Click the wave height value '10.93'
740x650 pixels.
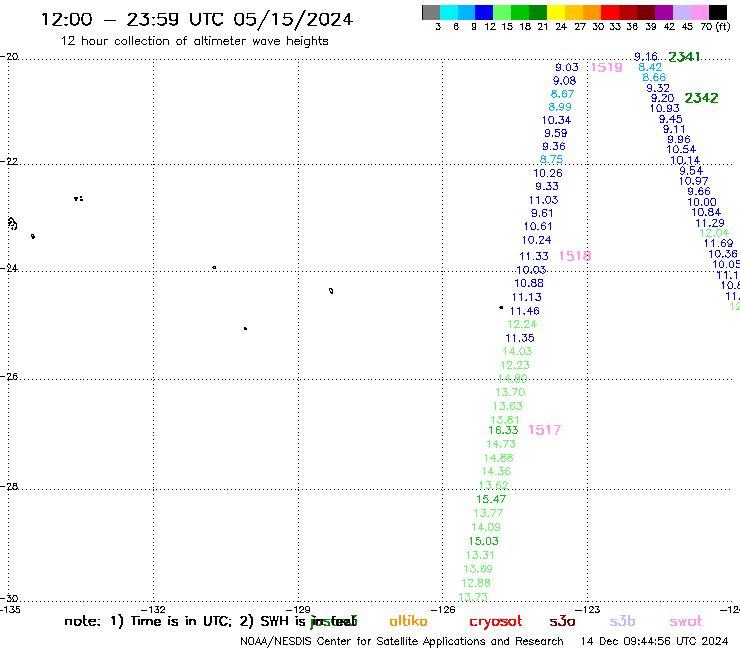click(x=664, y=108)
